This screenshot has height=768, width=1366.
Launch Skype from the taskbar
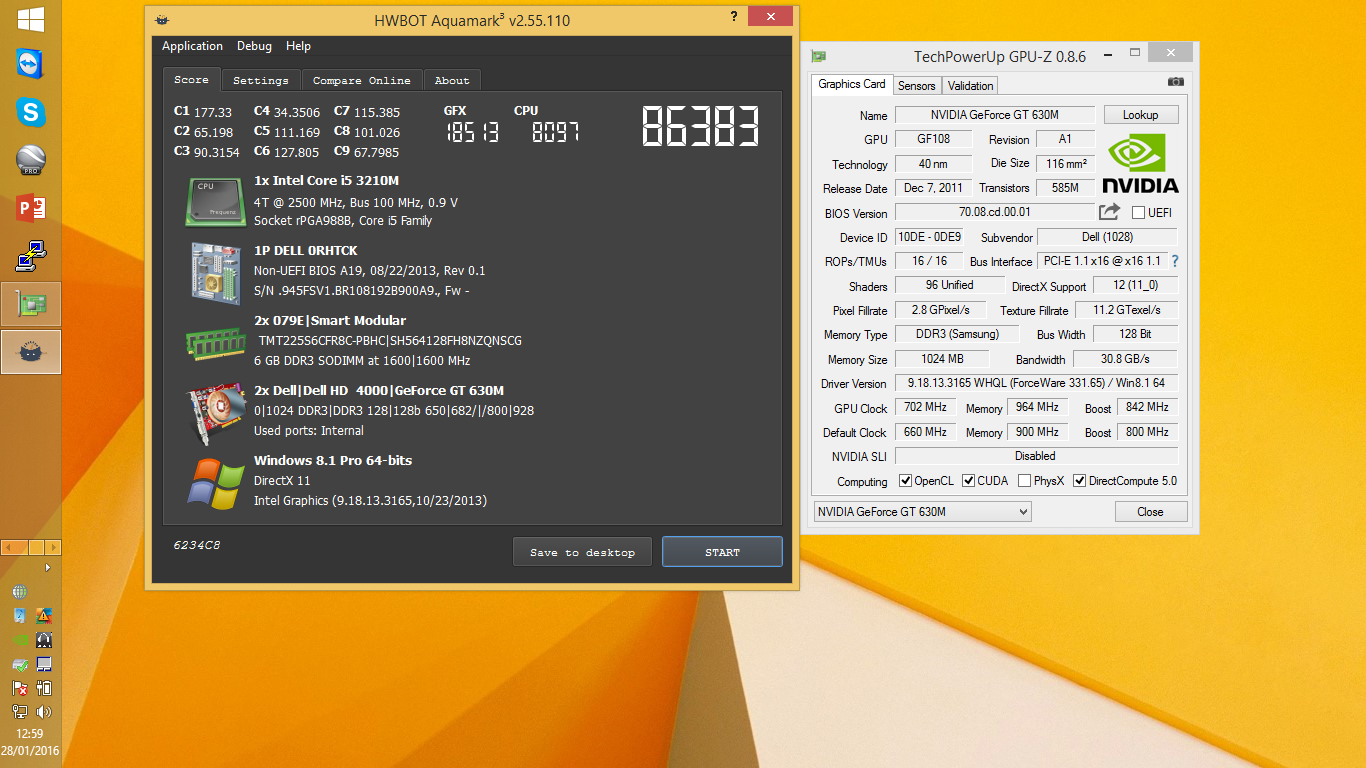[31, 112]
